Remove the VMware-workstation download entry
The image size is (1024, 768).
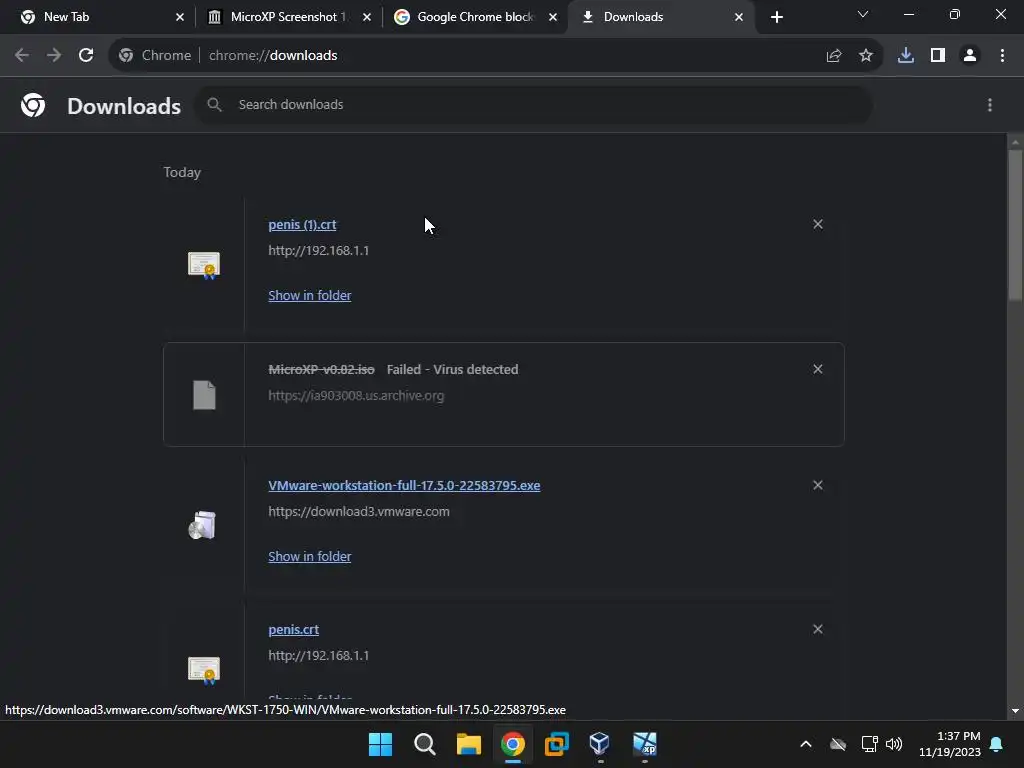817,485
